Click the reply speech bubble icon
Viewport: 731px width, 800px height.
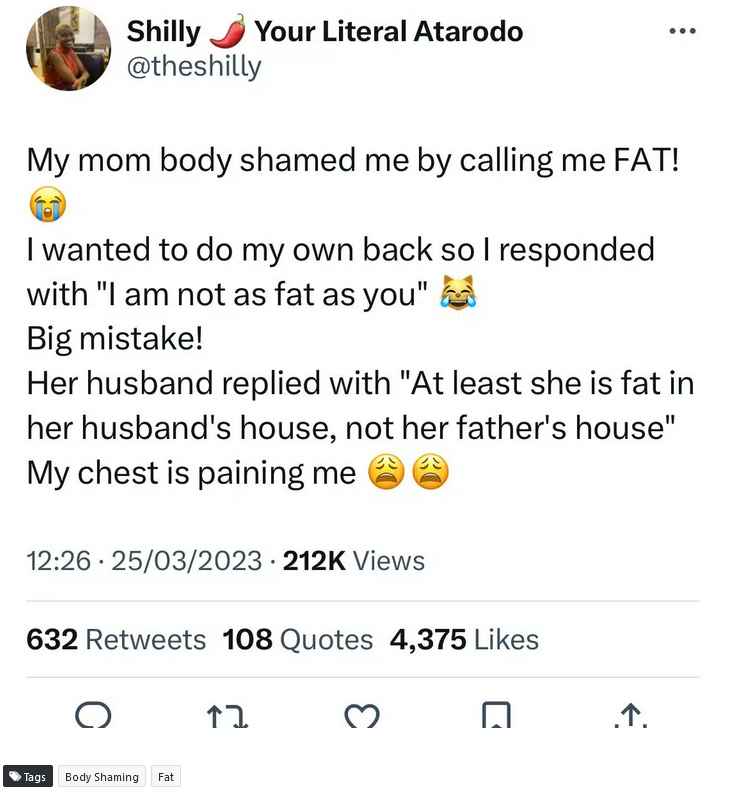point(93,715)
